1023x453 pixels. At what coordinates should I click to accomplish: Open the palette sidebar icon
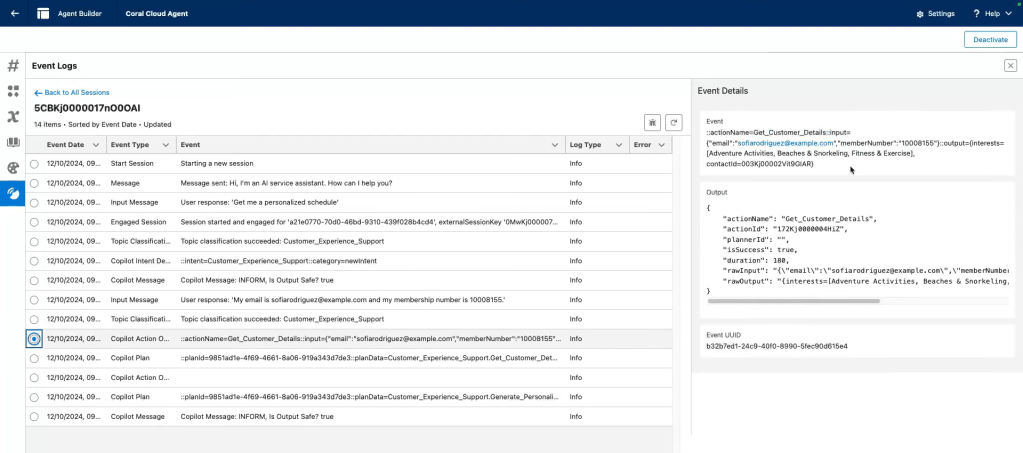[x=13, y=168]
